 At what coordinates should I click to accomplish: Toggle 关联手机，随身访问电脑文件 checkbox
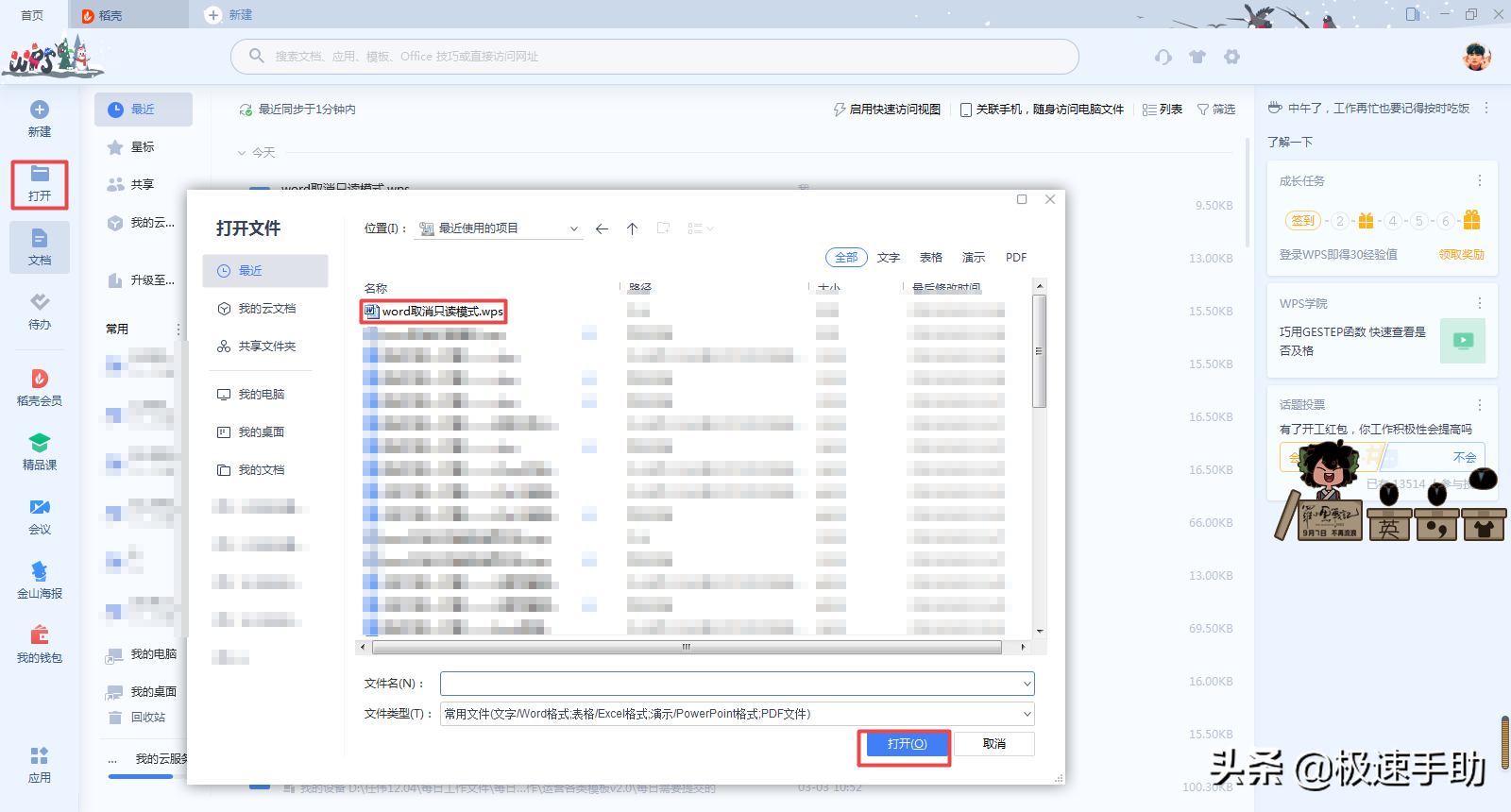(x=966, y=110)
